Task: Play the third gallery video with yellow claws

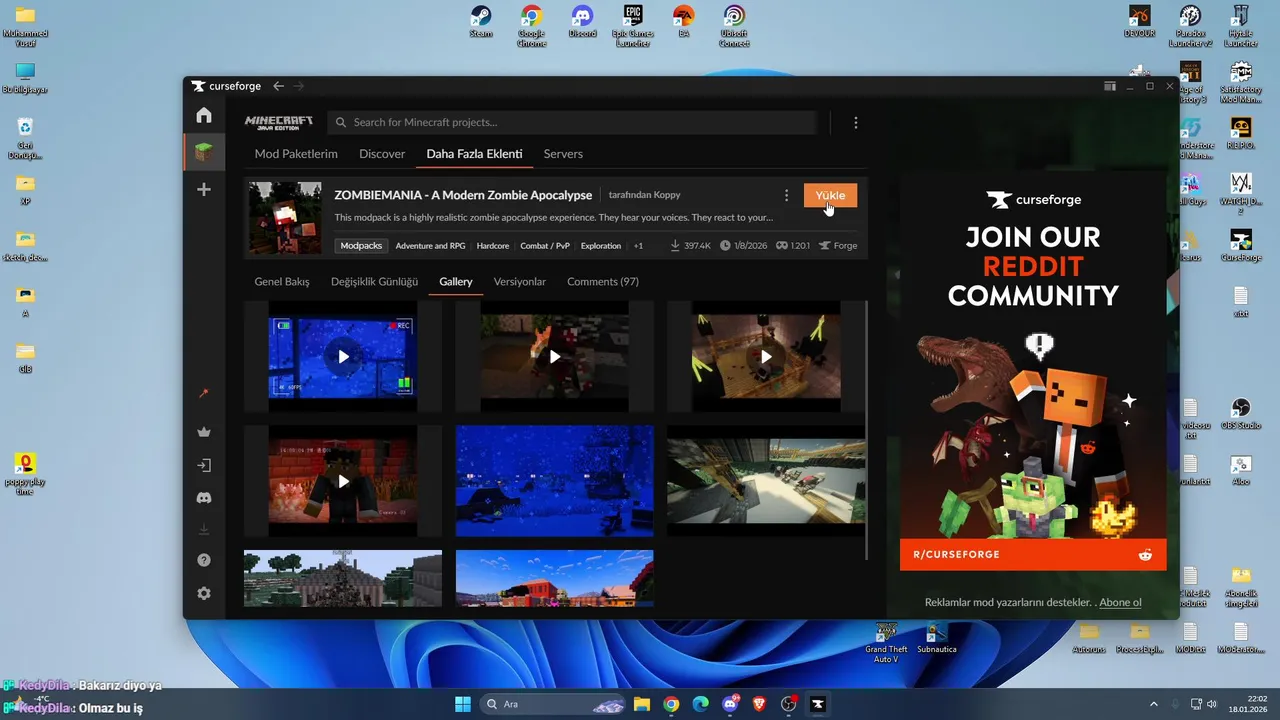Action: pos(766,356)
